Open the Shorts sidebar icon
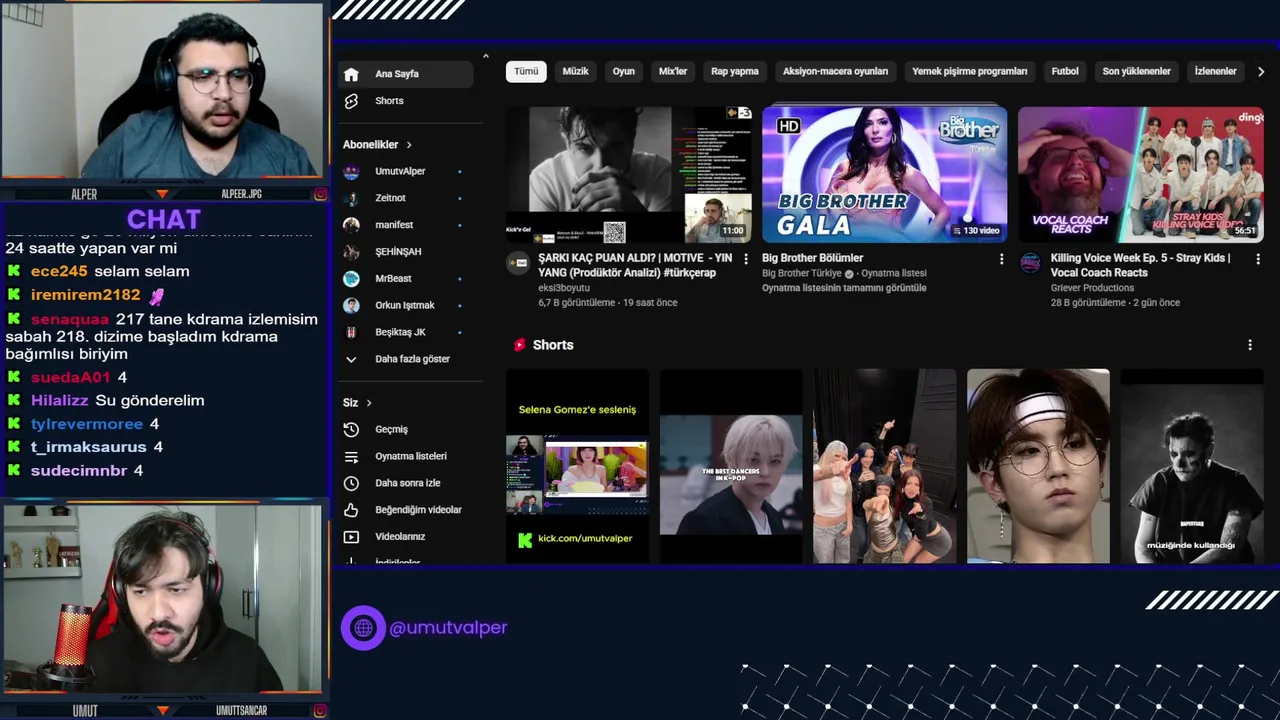1280x720 pixels. point(351,101)
